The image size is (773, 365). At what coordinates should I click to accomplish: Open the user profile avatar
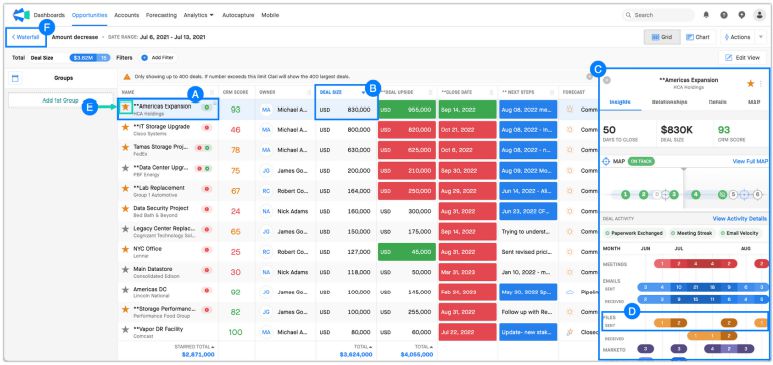(x=759, y=15)
